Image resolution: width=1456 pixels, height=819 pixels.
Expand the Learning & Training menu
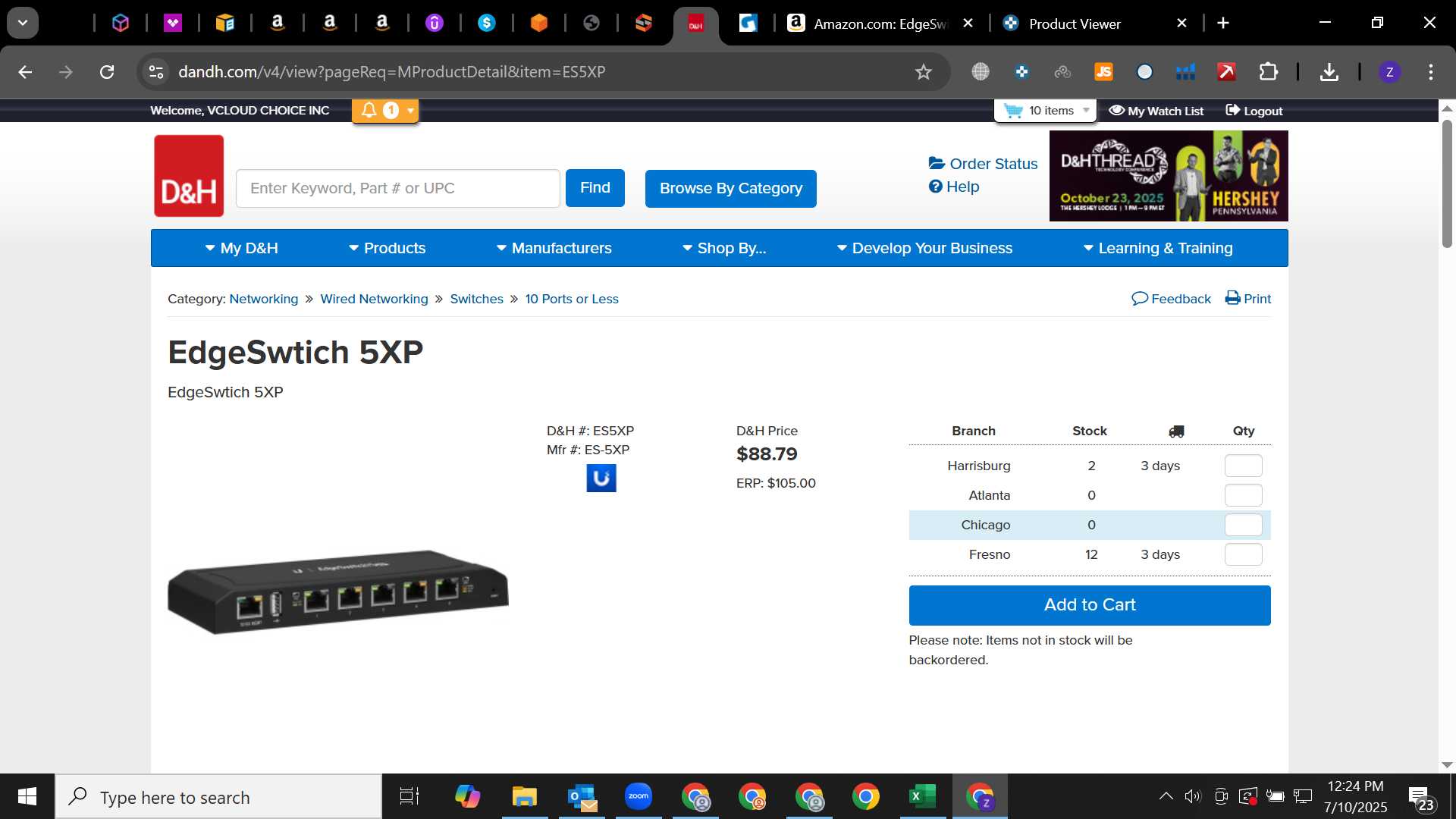click(1158, 248)
